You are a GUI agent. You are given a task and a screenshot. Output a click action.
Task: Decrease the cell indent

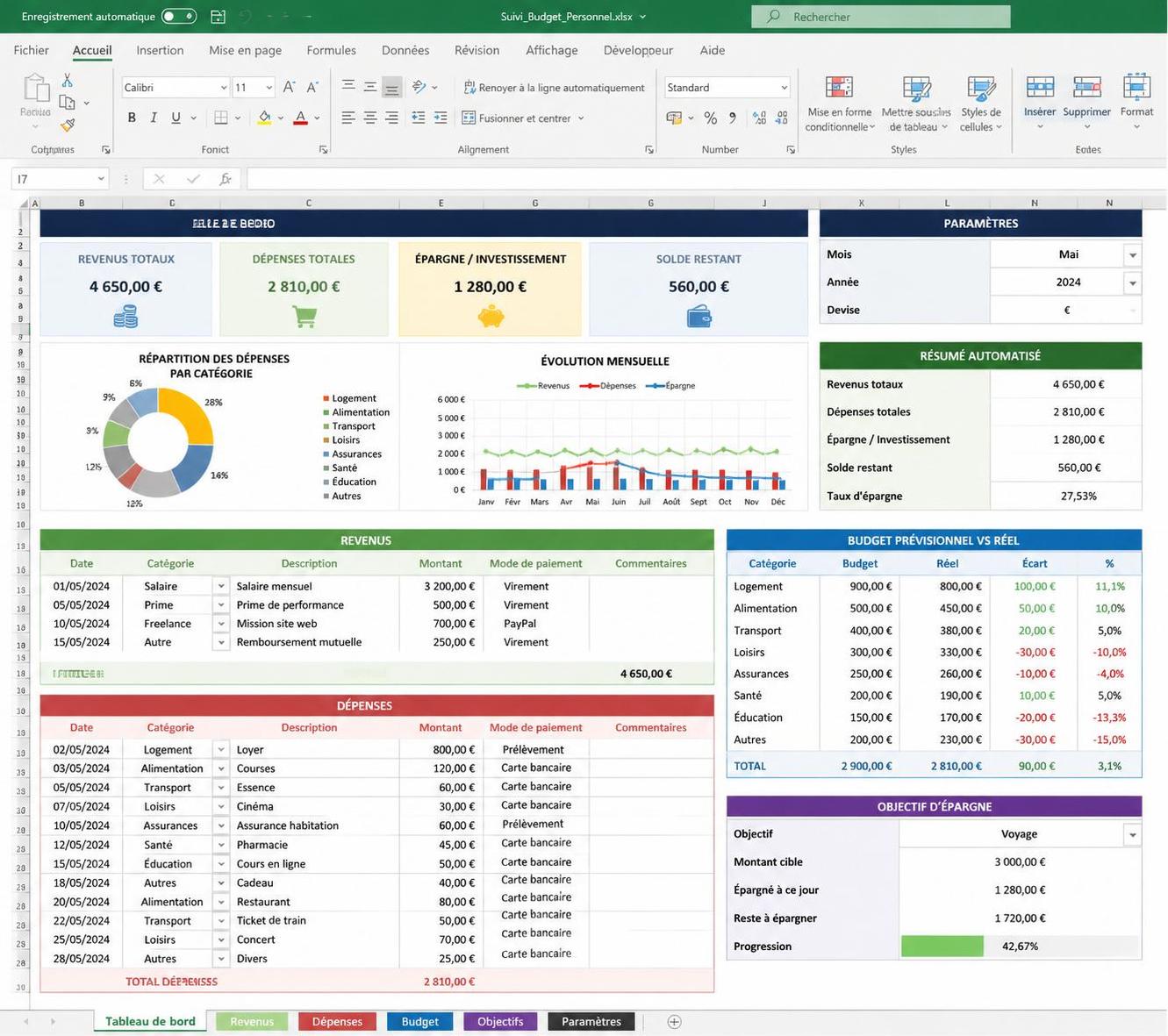pos(419,118)
